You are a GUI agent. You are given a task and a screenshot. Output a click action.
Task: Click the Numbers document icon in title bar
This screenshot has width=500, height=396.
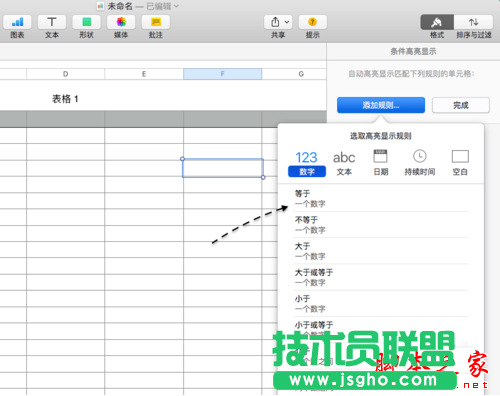click(x=100, y=6)
